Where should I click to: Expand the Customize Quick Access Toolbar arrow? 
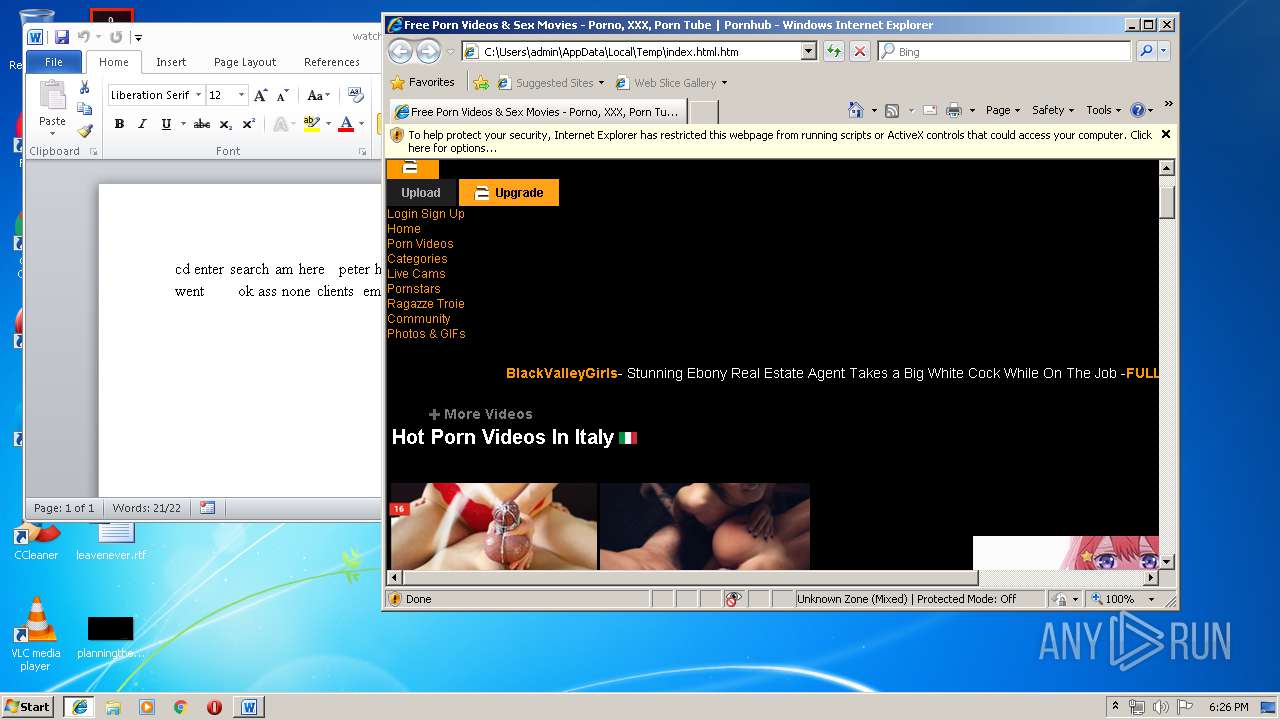pyautogui.click(x=138, y=38)
